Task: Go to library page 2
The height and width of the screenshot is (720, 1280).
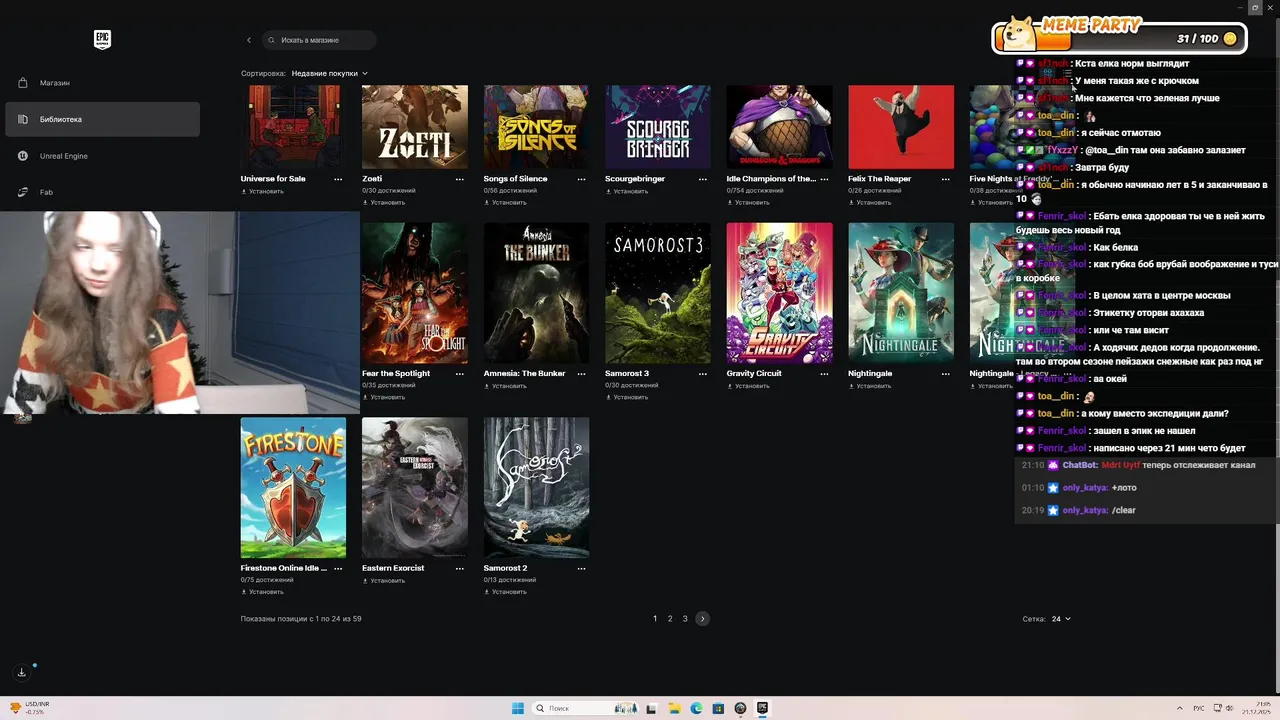Action: coord(670,619)
